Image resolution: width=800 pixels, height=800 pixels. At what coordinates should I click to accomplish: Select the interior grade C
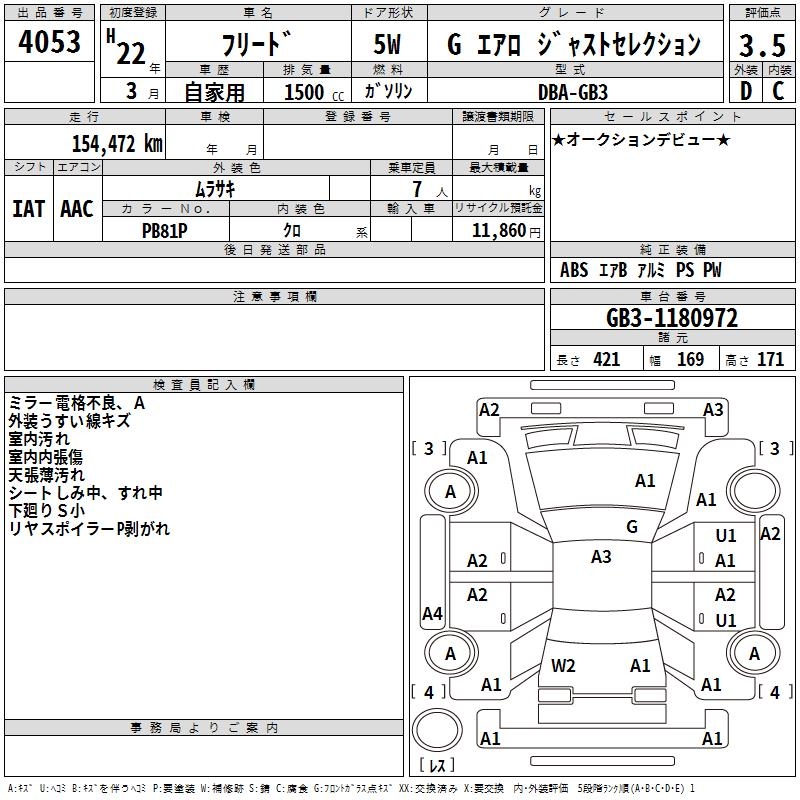pyautogui.click(x=778, y=92)
